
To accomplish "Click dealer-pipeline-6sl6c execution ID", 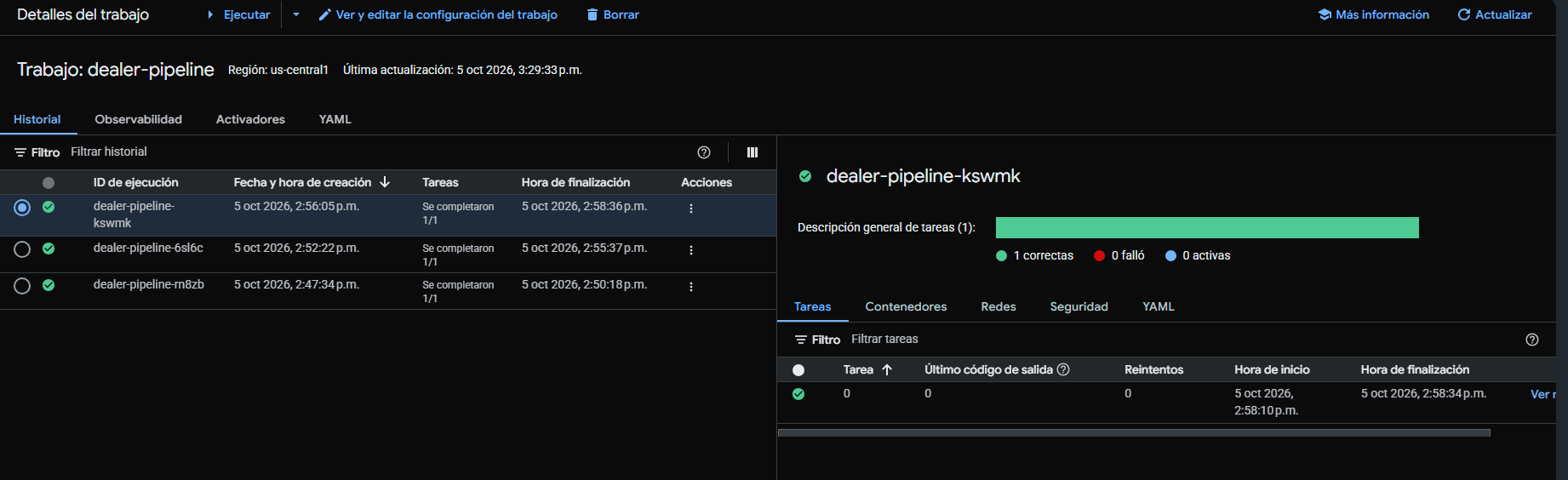I will click(148, 248).
